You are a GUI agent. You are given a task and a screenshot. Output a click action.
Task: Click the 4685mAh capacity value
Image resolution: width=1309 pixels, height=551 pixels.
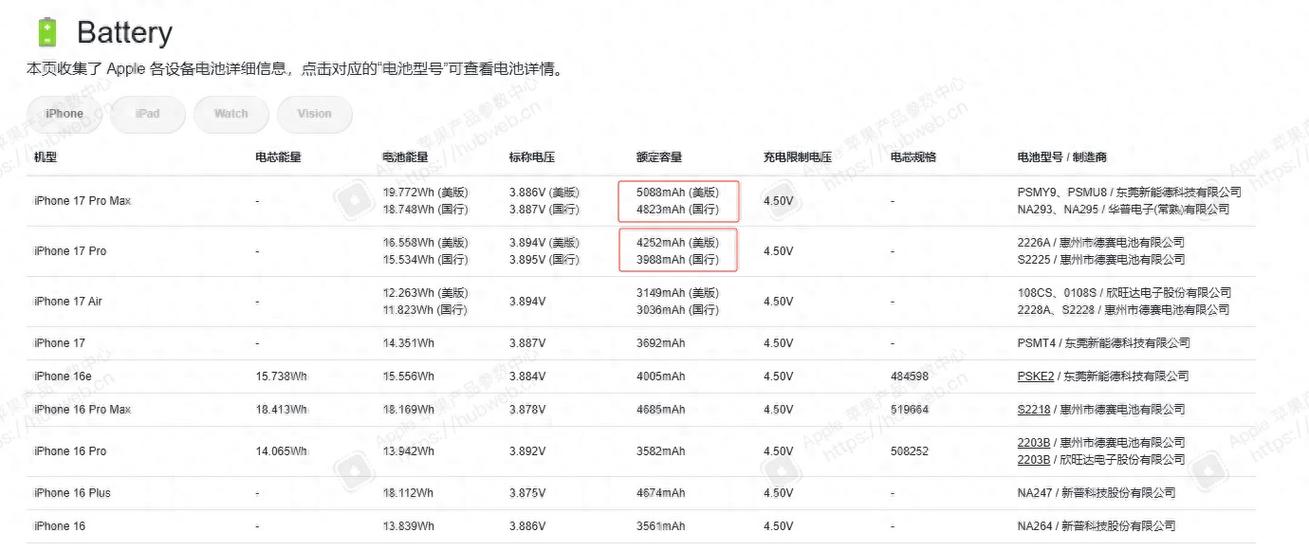click(x=661, y=410)
